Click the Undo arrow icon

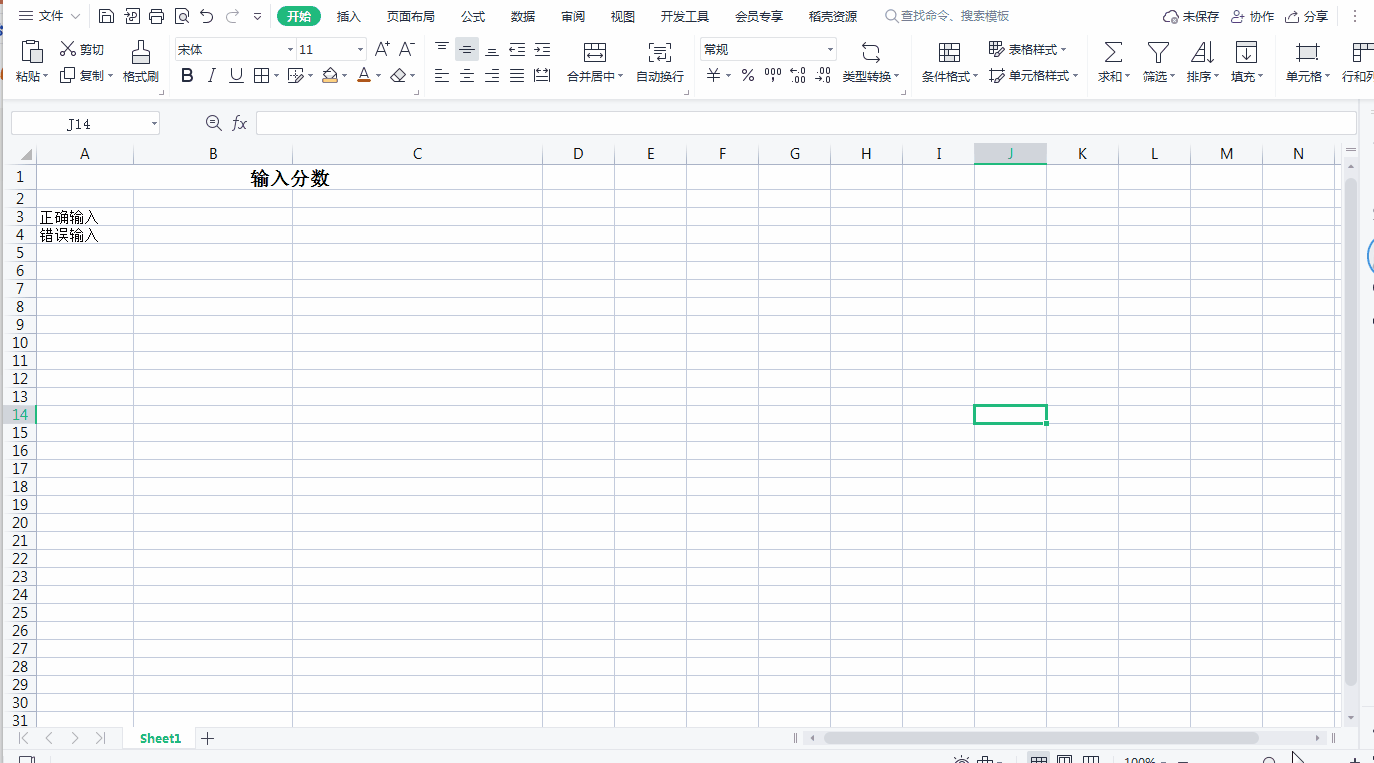click(206, 16)
